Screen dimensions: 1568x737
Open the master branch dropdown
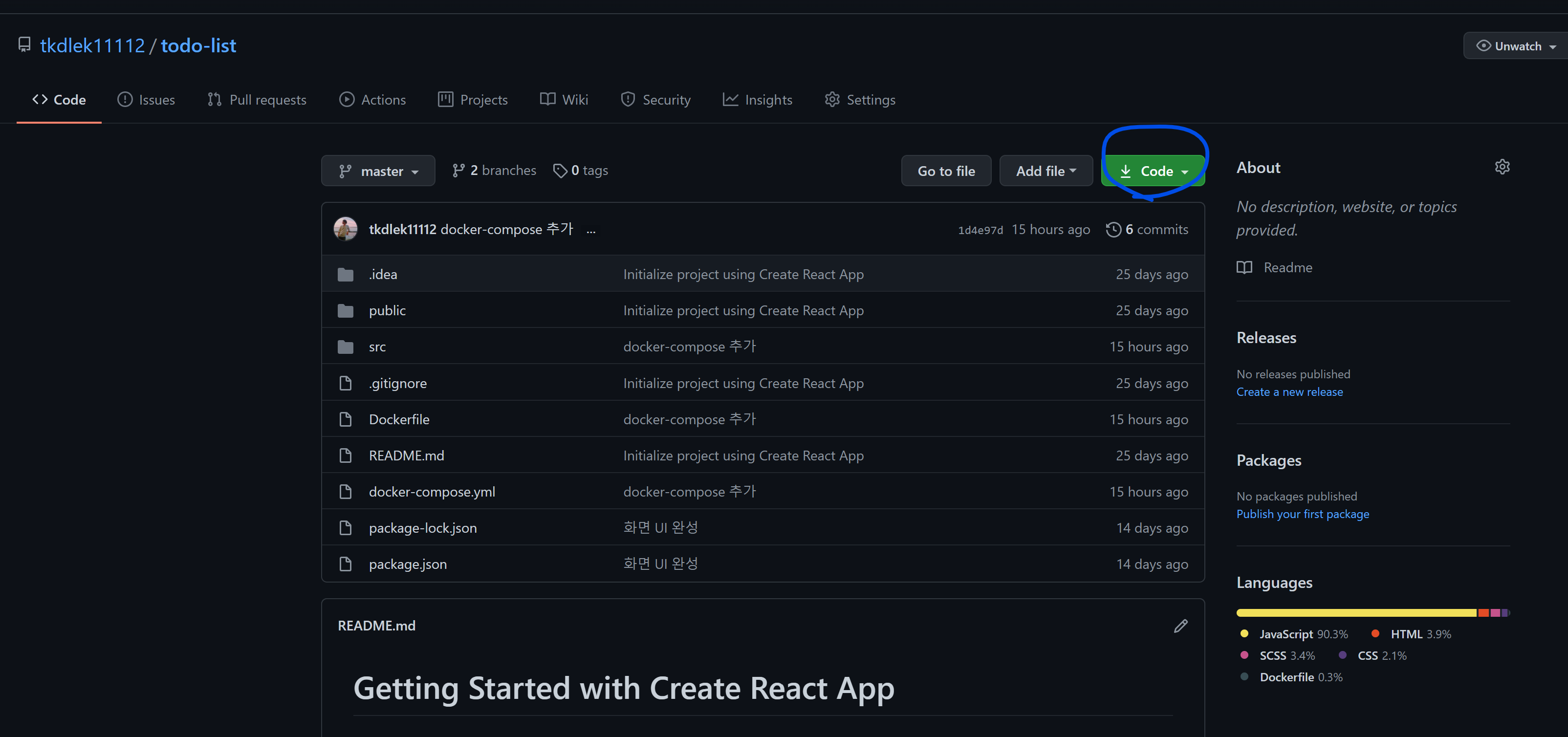coord(378,171)
